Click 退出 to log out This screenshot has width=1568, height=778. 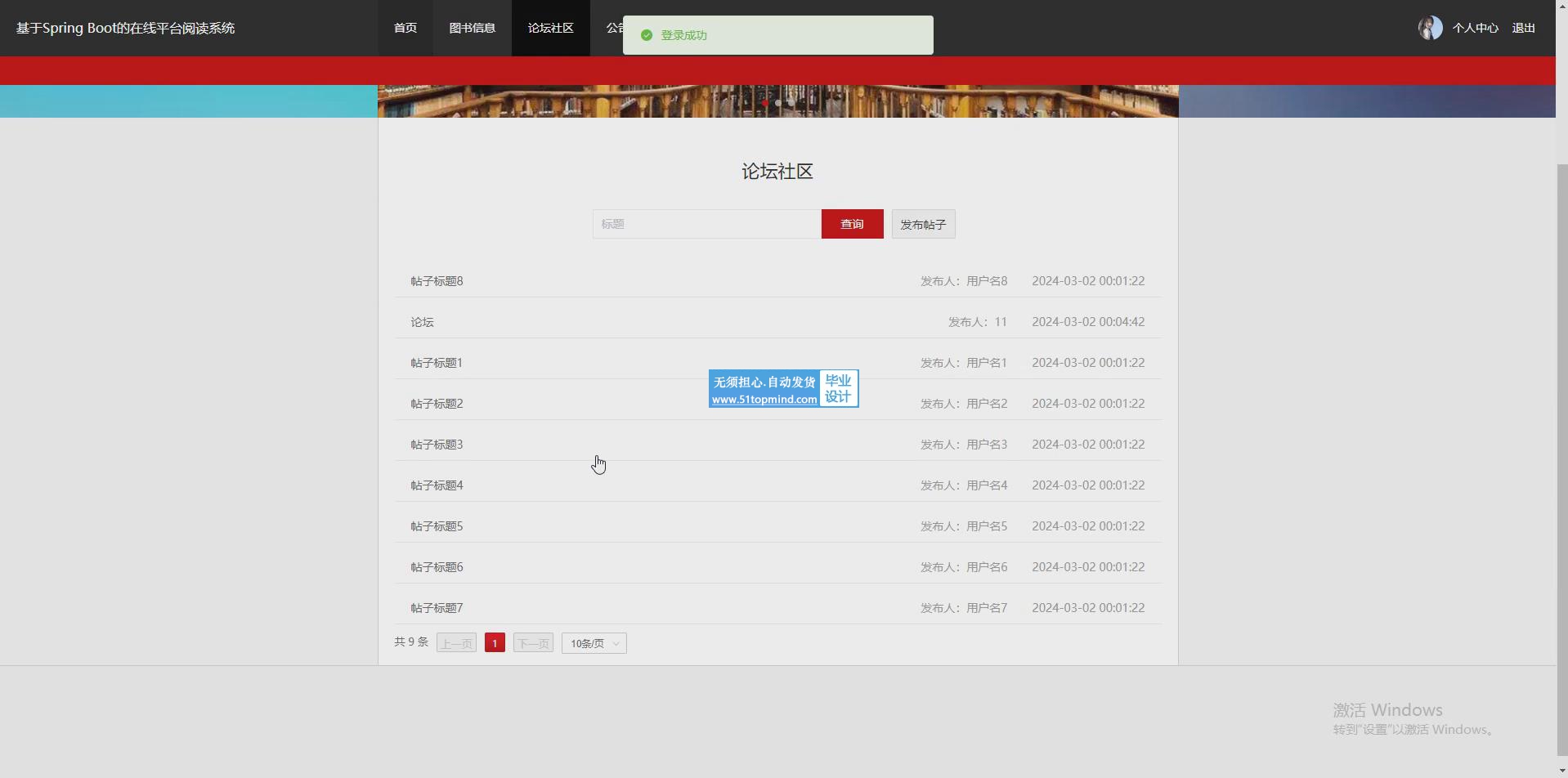click(1523, 28)
